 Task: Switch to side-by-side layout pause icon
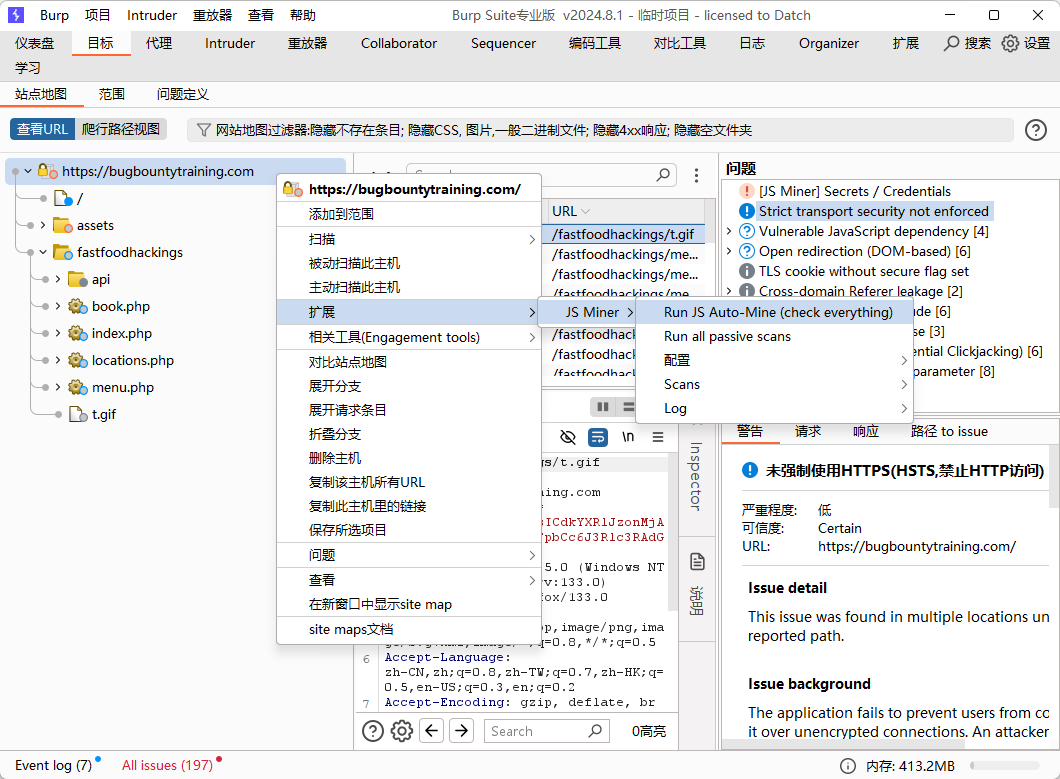(603, 406)
